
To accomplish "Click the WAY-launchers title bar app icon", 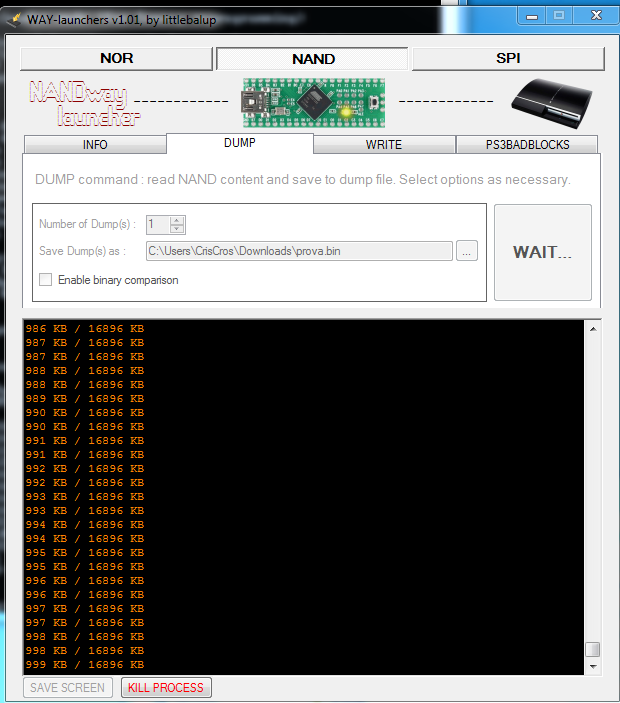I will (x=14, y=19).
